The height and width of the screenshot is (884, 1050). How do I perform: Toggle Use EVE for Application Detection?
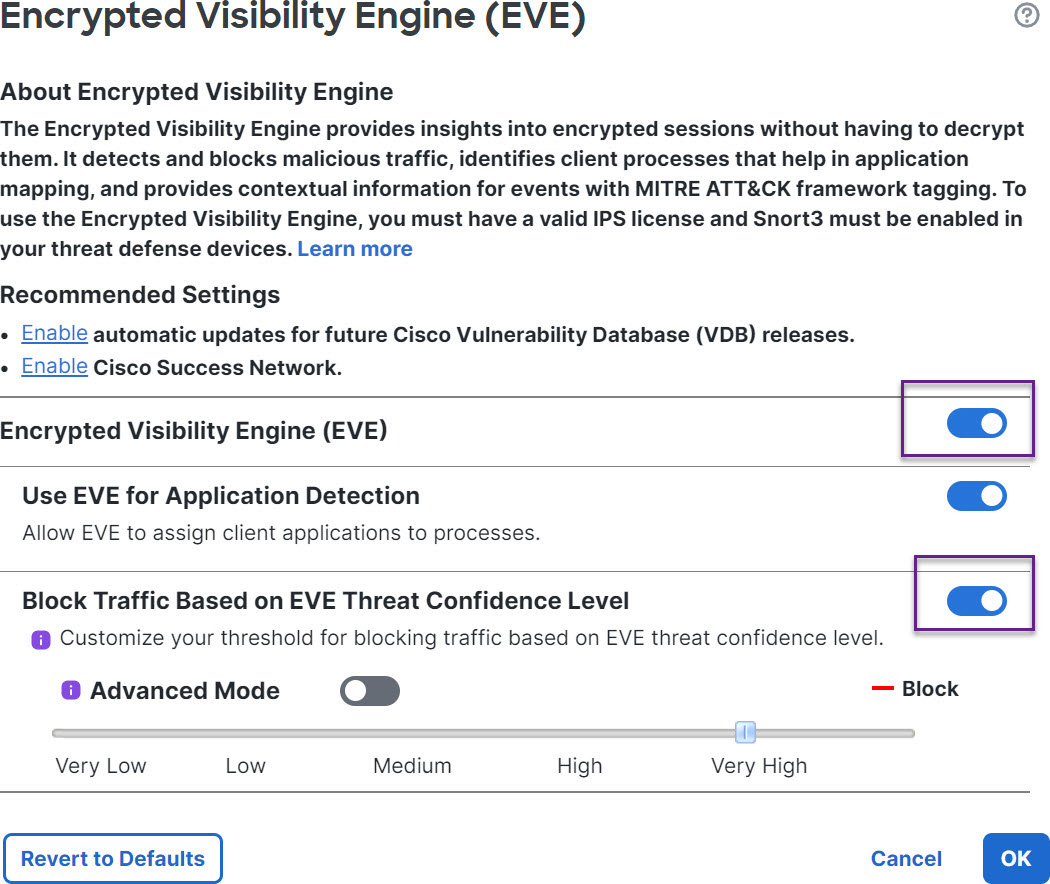976,496
